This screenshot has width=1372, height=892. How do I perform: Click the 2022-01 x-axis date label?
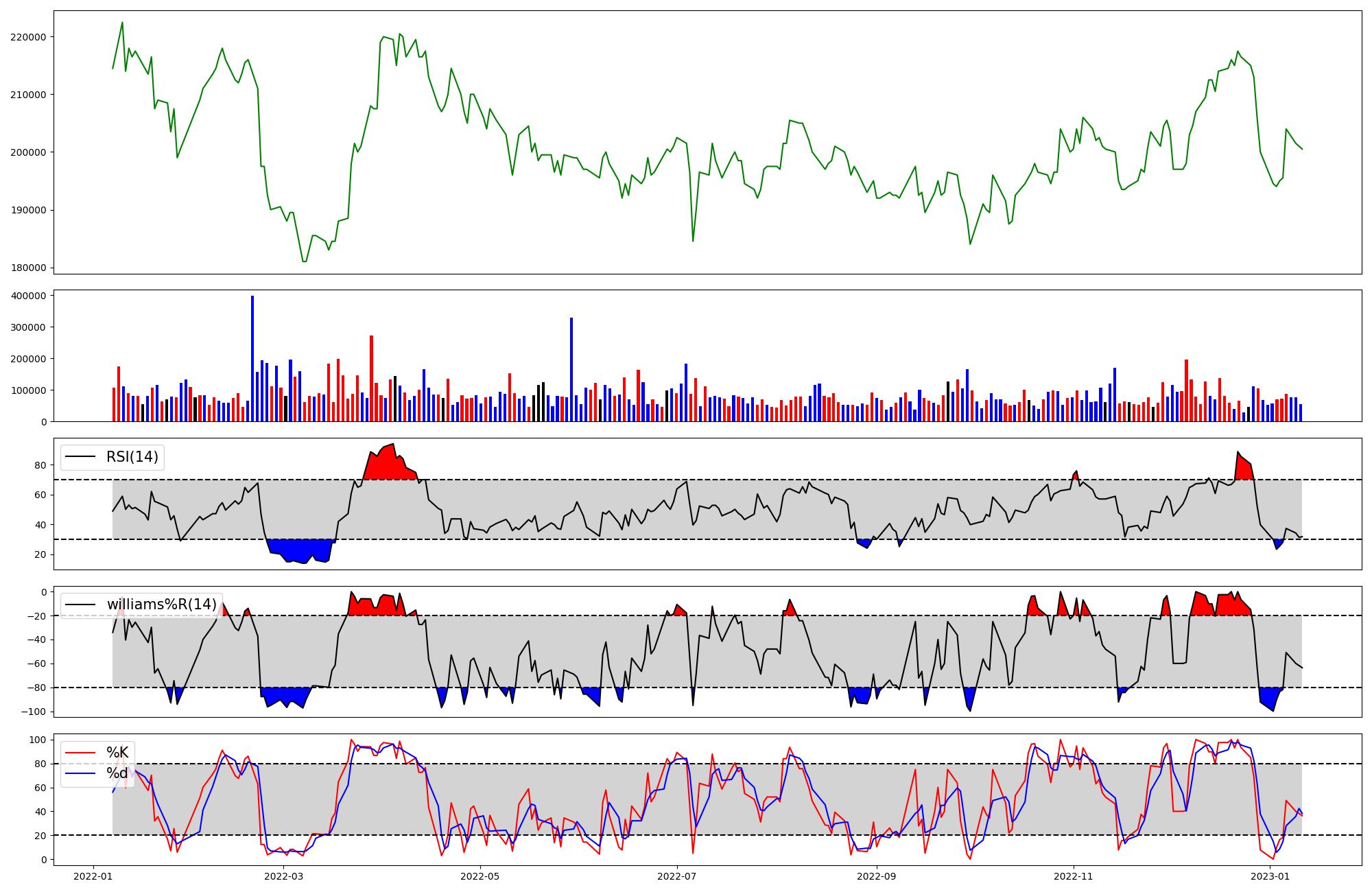point(93,876)
